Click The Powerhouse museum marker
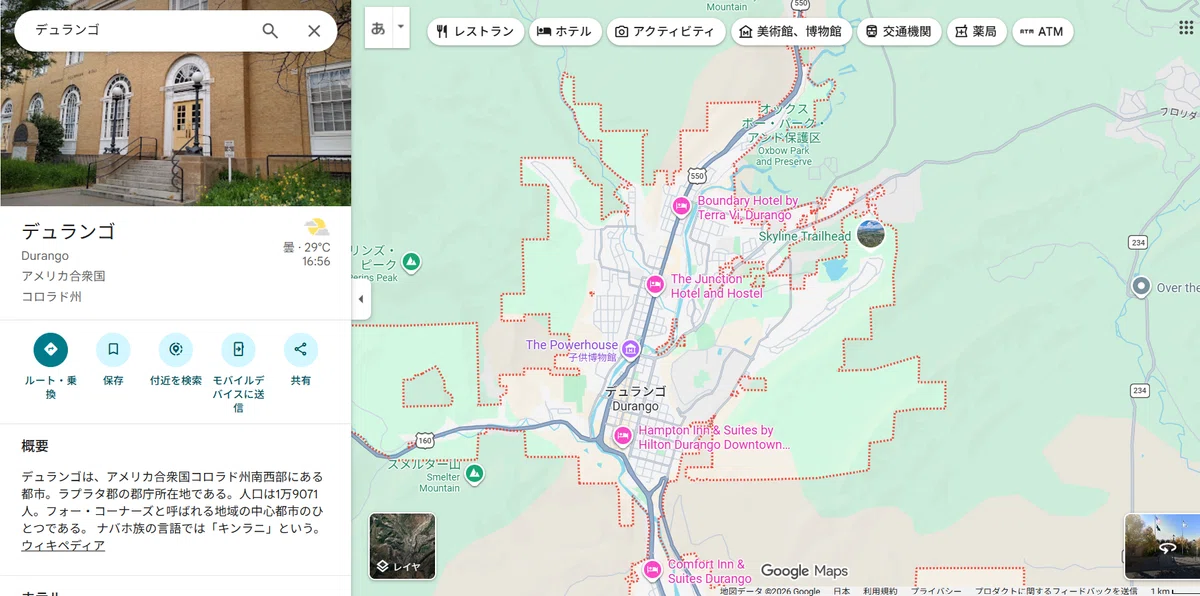The height and width of the screenshot is (596, 1200). [631, 348]
